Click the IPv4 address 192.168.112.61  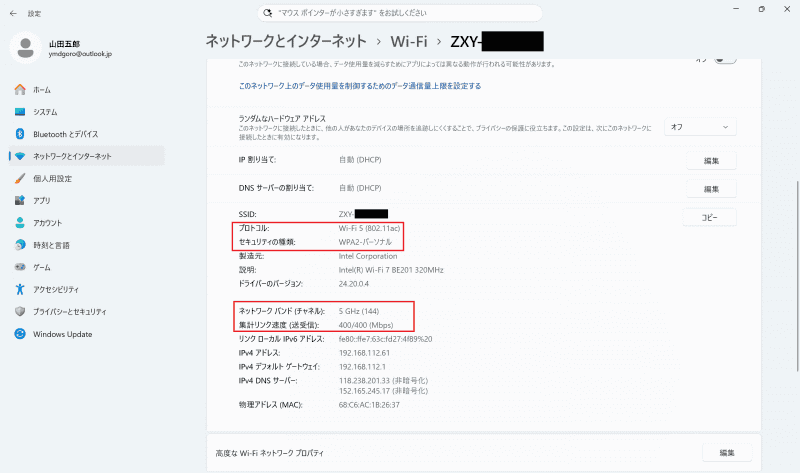(364, 353)
